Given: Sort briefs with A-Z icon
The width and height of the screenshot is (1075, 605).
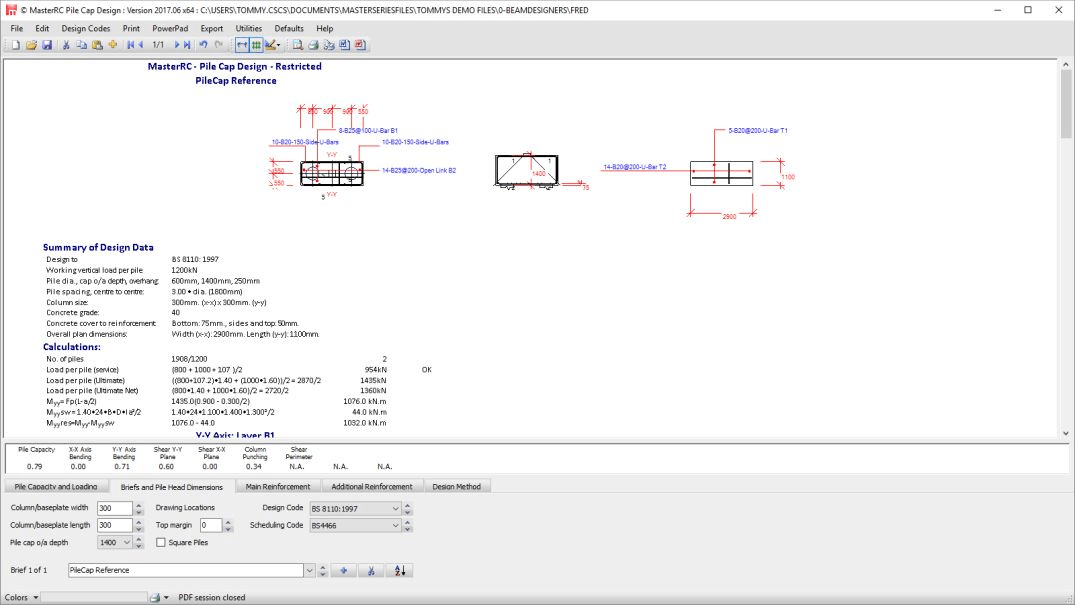Looking at the screenshot, I should [400, 571].
